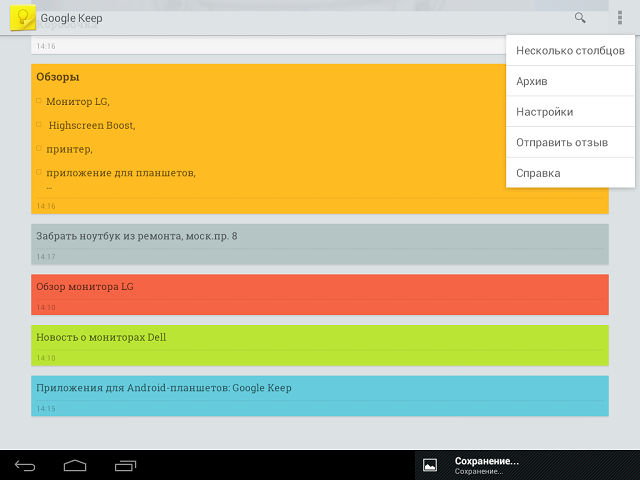Tap the 14:15 timestamp on blue note
This screenshot has width=640, height=480.
click(46, 409)
